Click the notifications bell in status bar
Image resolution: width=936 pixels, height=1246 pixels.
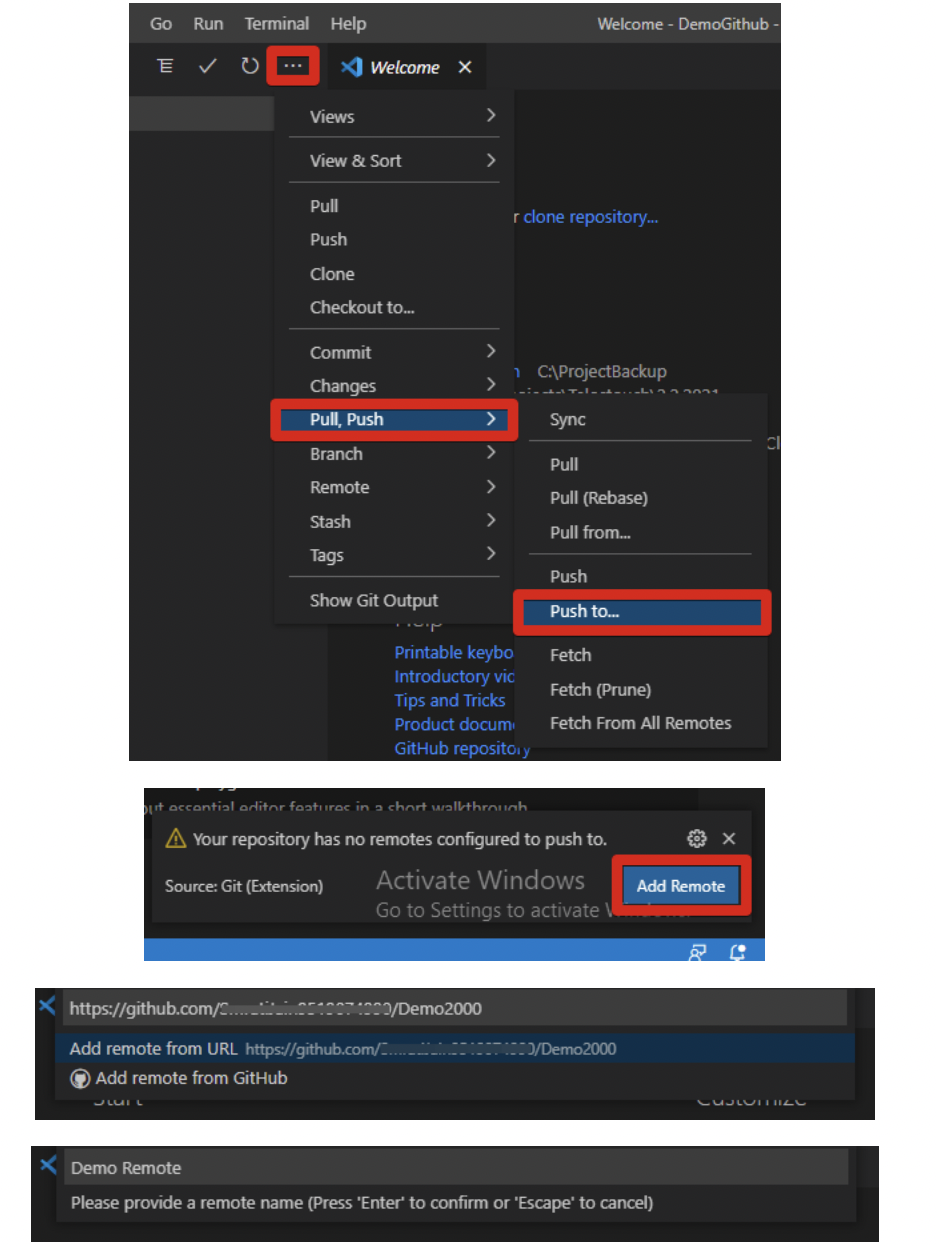coord(738,953)
